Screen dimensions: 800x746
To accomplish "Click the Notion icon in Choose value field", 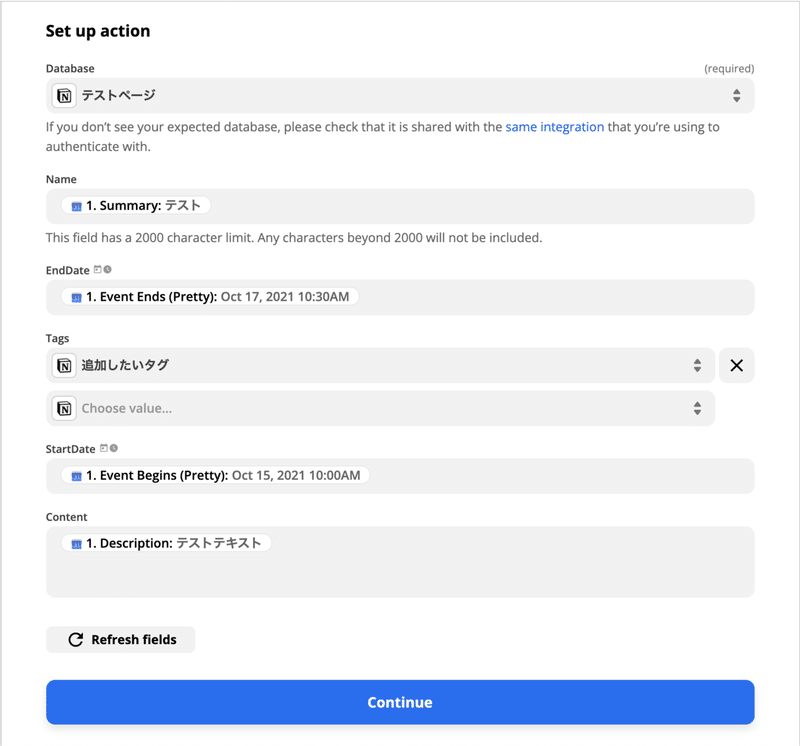I will pyautogui.click(x=65, y=408).
